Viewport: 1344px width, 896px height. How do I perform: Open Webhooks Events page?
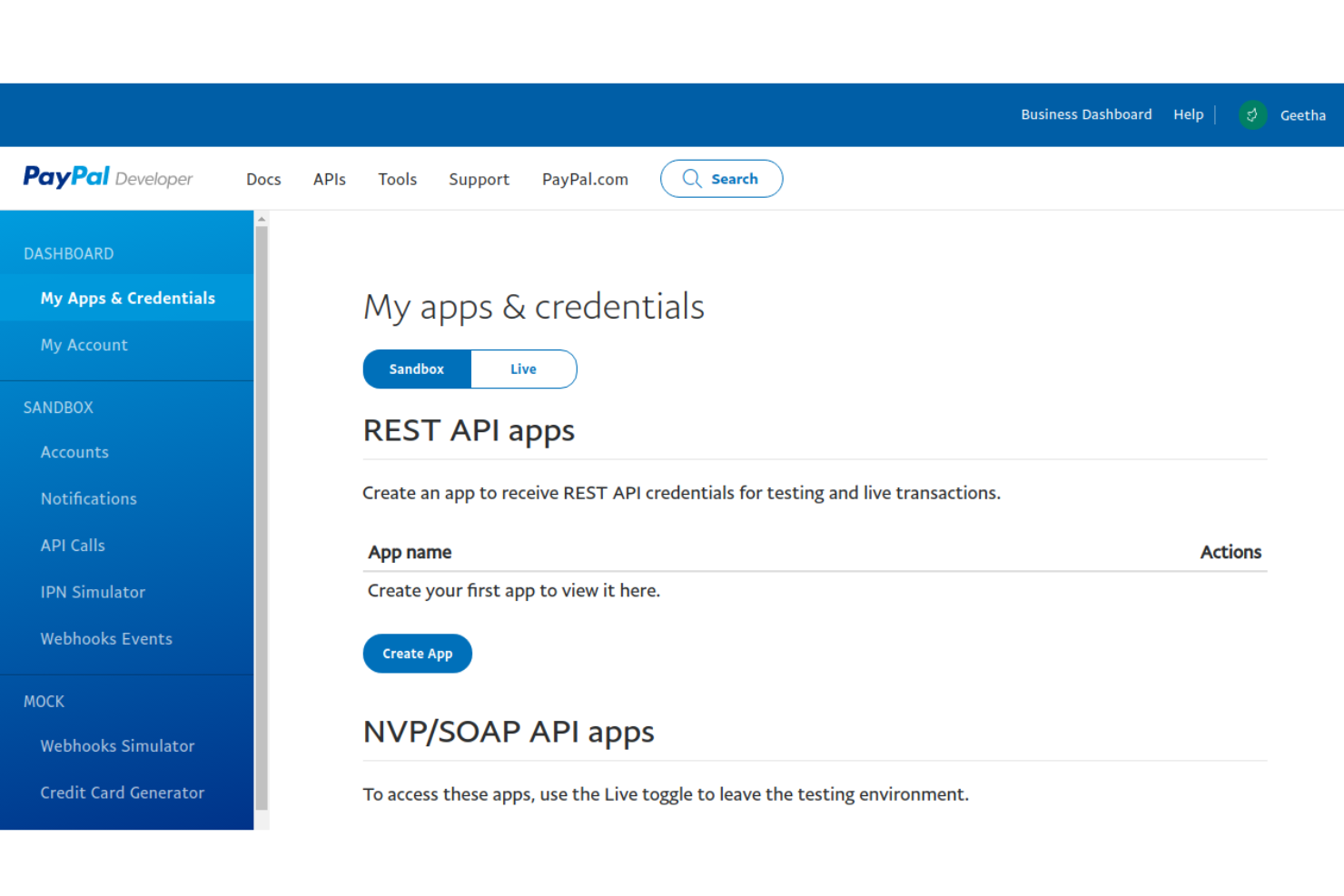coord(106,639)
